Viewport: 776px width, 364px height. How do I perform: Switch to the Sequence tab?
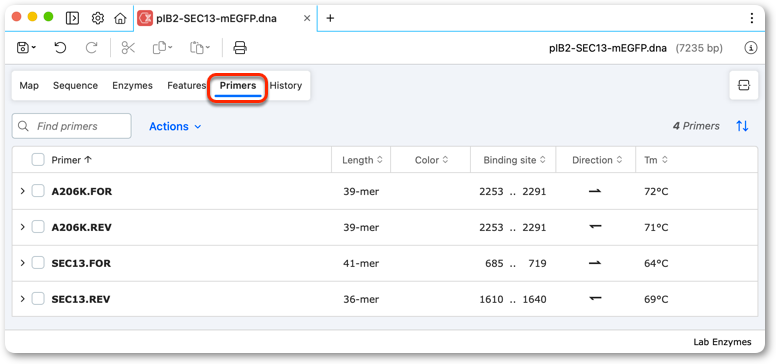[x=75, y=86]
